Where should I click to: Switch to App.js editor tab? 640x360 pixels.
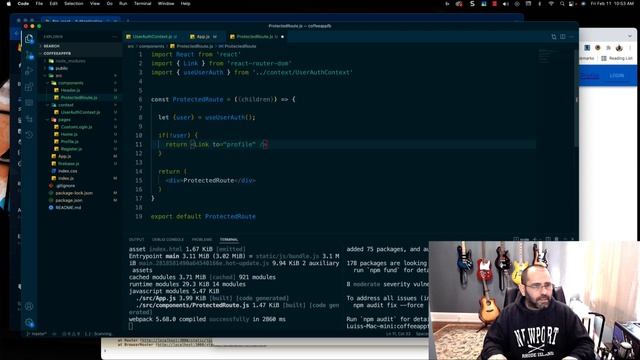(x=203, y=37)
